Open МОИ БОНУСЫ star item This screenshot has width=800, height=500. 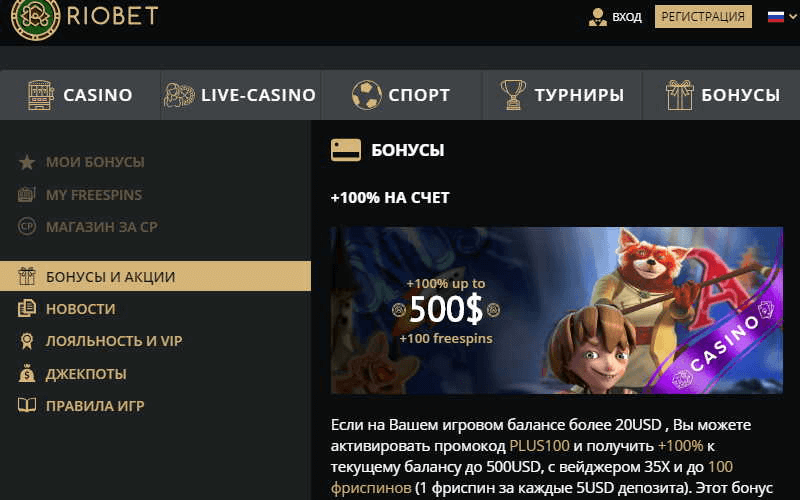pyautogui.click(x=82, y=162)
